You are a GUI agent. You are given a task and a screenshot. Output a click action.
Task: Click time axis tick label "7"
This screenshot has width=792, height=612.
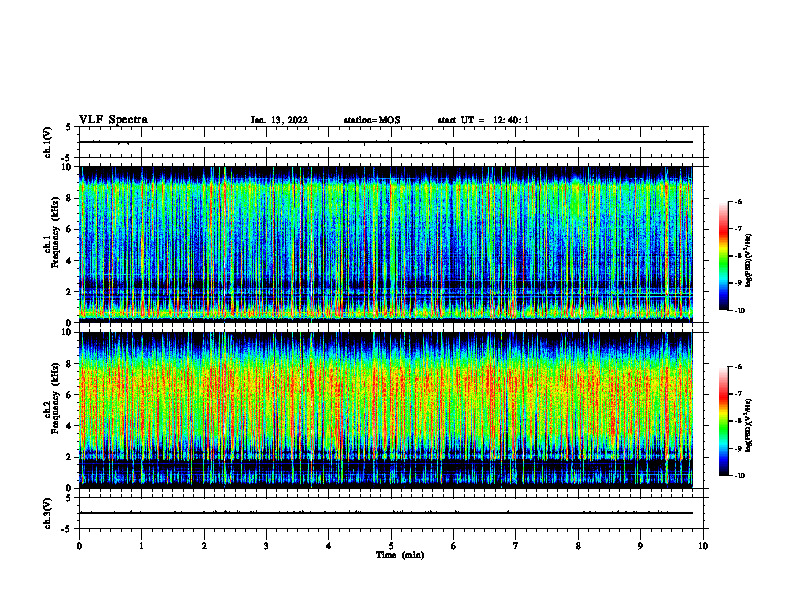516,546
